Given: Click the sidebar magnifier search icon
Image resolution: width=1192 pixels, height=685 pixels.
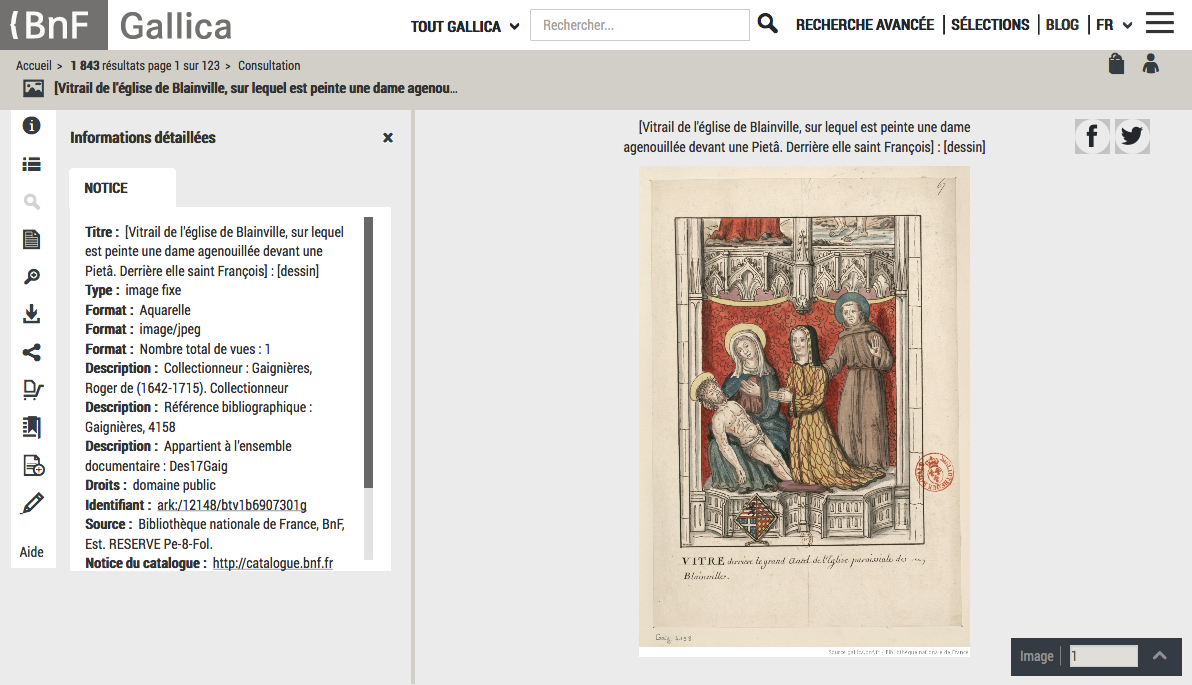Looking at the screenshot, I should [x=31, y=201].
